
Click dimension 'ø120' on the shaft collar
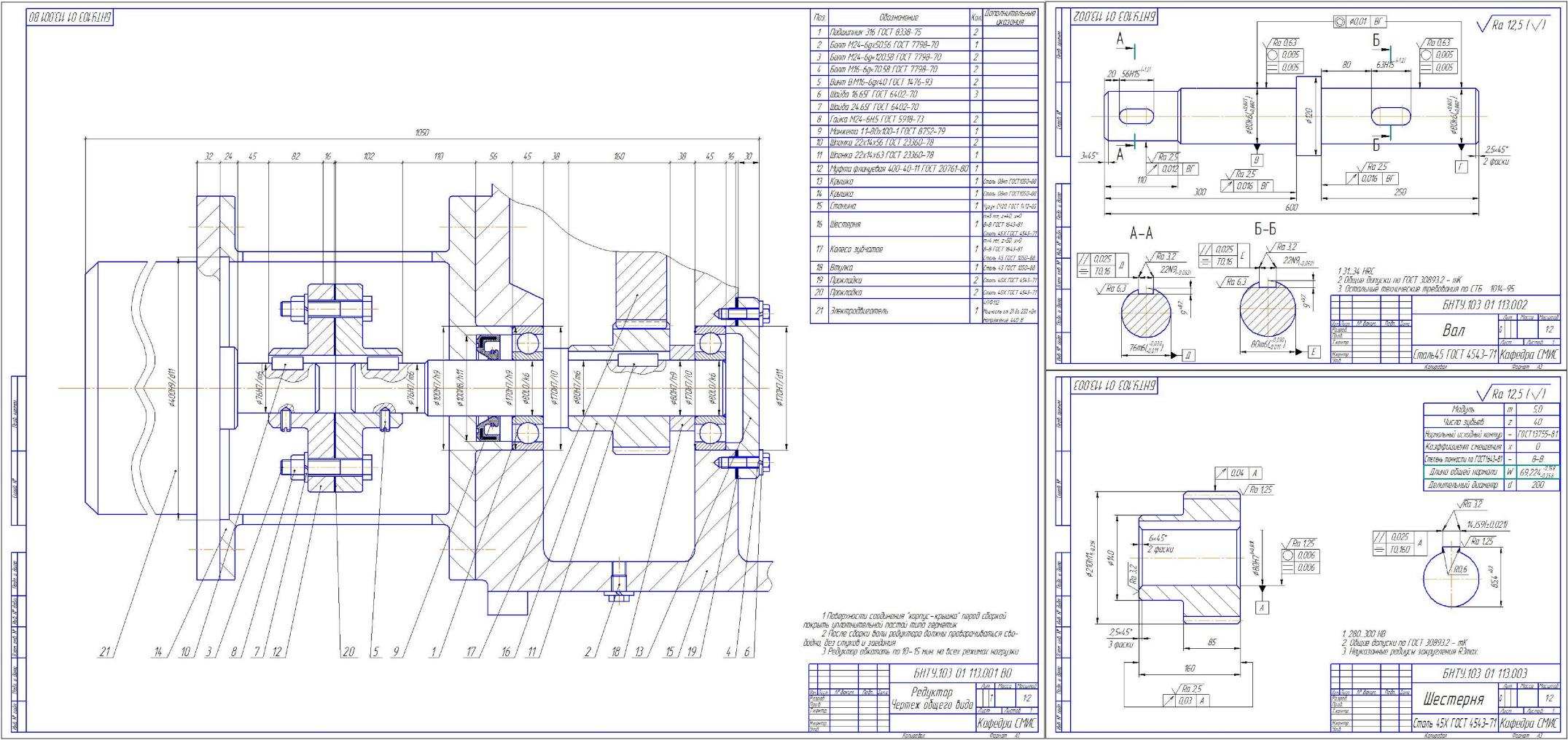pos(1309,115)
